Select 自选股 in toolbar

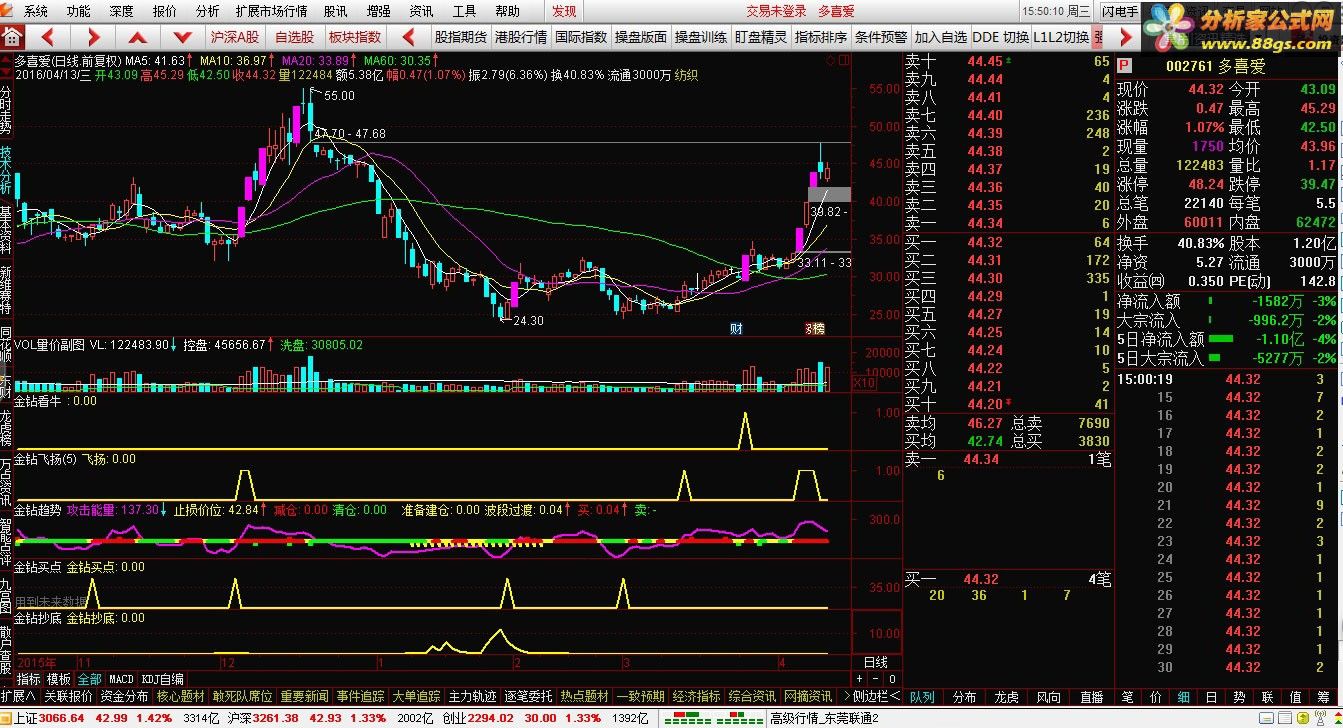[x=294, y=37]
